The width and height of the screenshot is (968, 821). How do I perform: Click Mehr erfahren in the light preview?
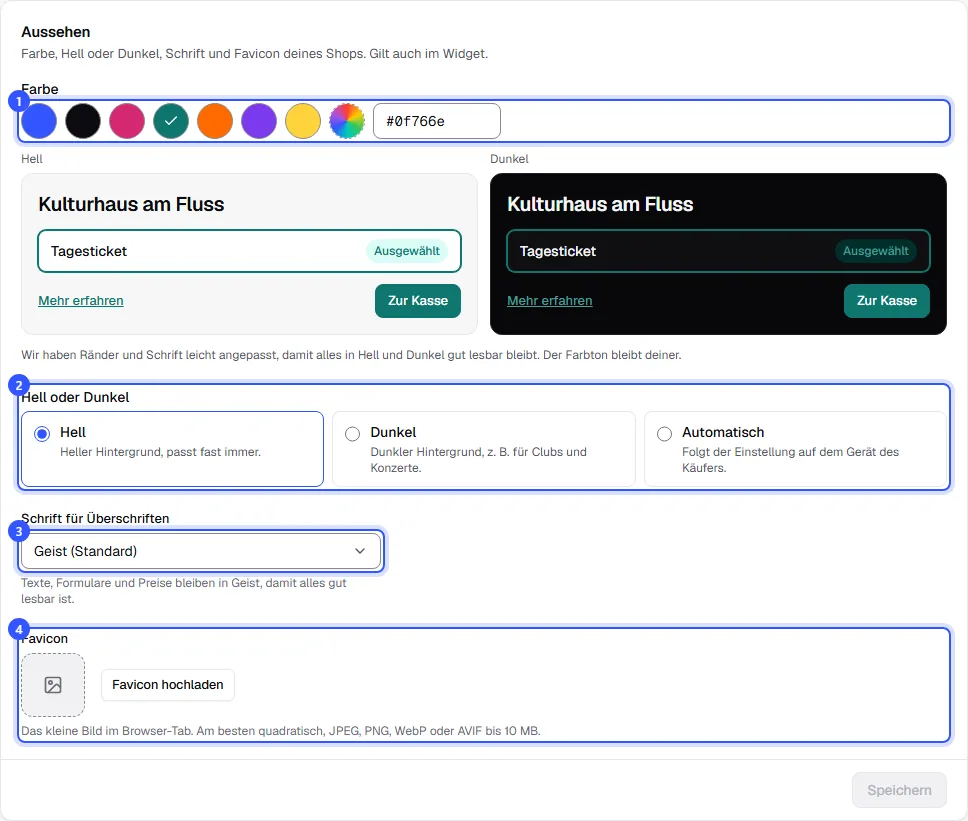pyautogui.click(x=81, y=301)
